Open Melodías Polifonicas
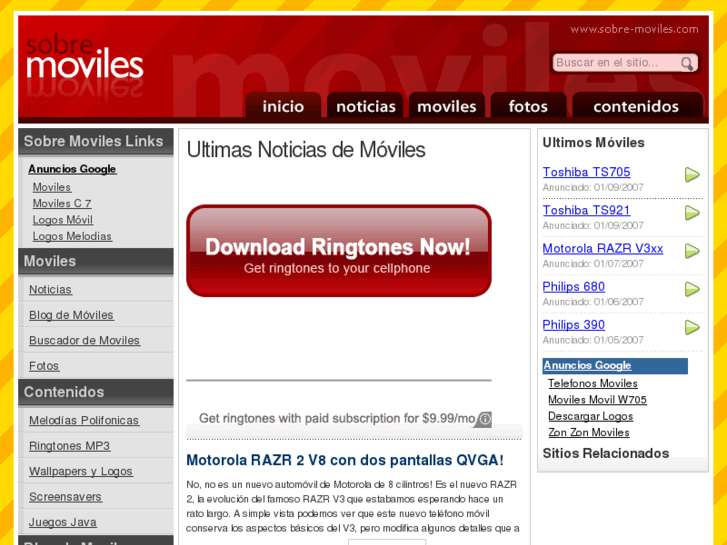This screenshot has width=727, height=545. tap(84, 420)
